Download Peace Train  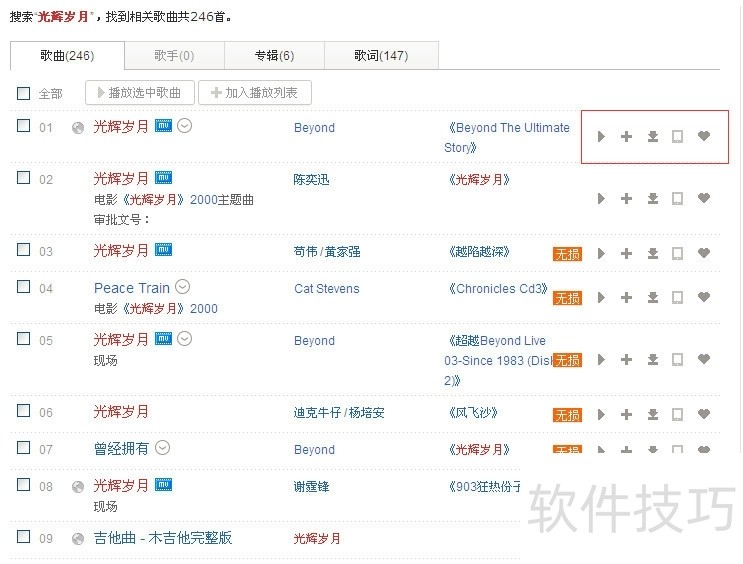tap(653, 298)
